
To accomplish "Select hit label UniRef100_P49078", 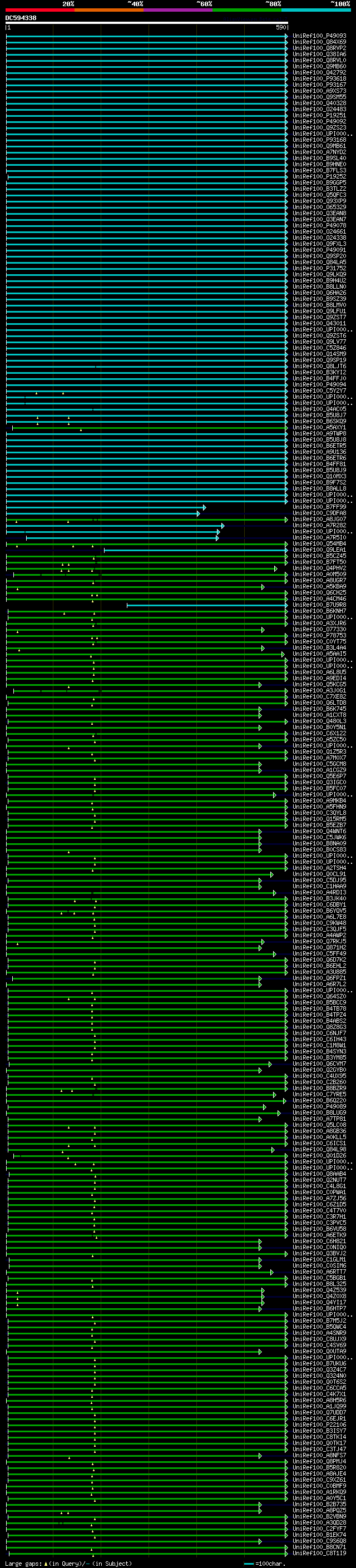I will point(319,225).
